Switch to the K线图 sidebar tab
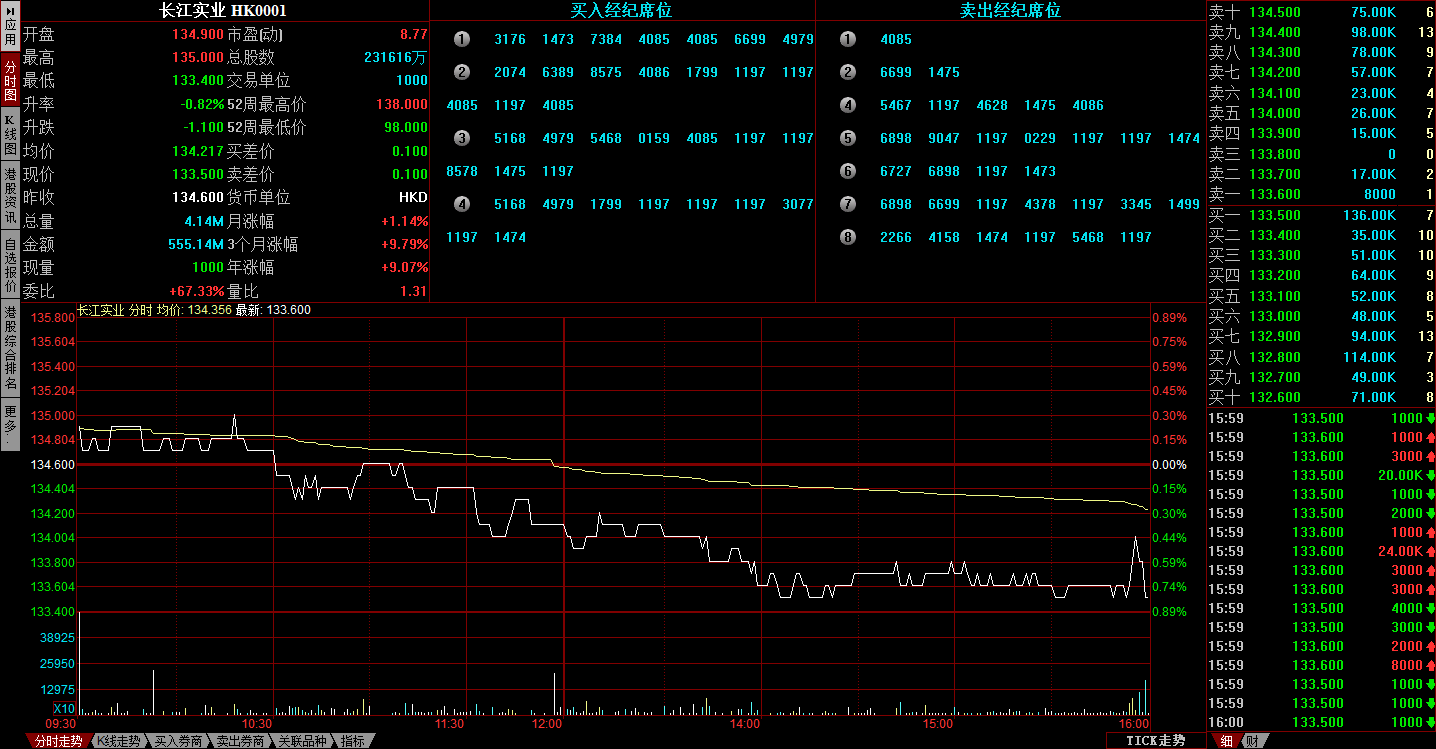1436x749 pixels. click(x=9, y=135)
